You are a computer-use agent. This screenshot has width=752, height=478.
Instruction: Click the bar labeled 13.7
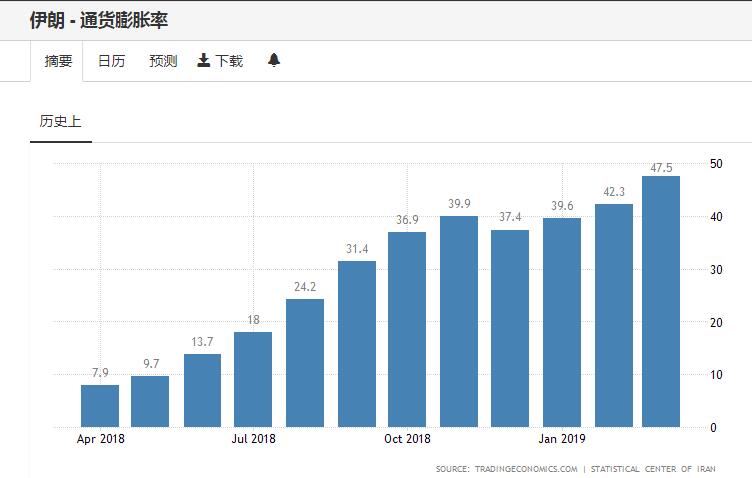click(202, 390)
